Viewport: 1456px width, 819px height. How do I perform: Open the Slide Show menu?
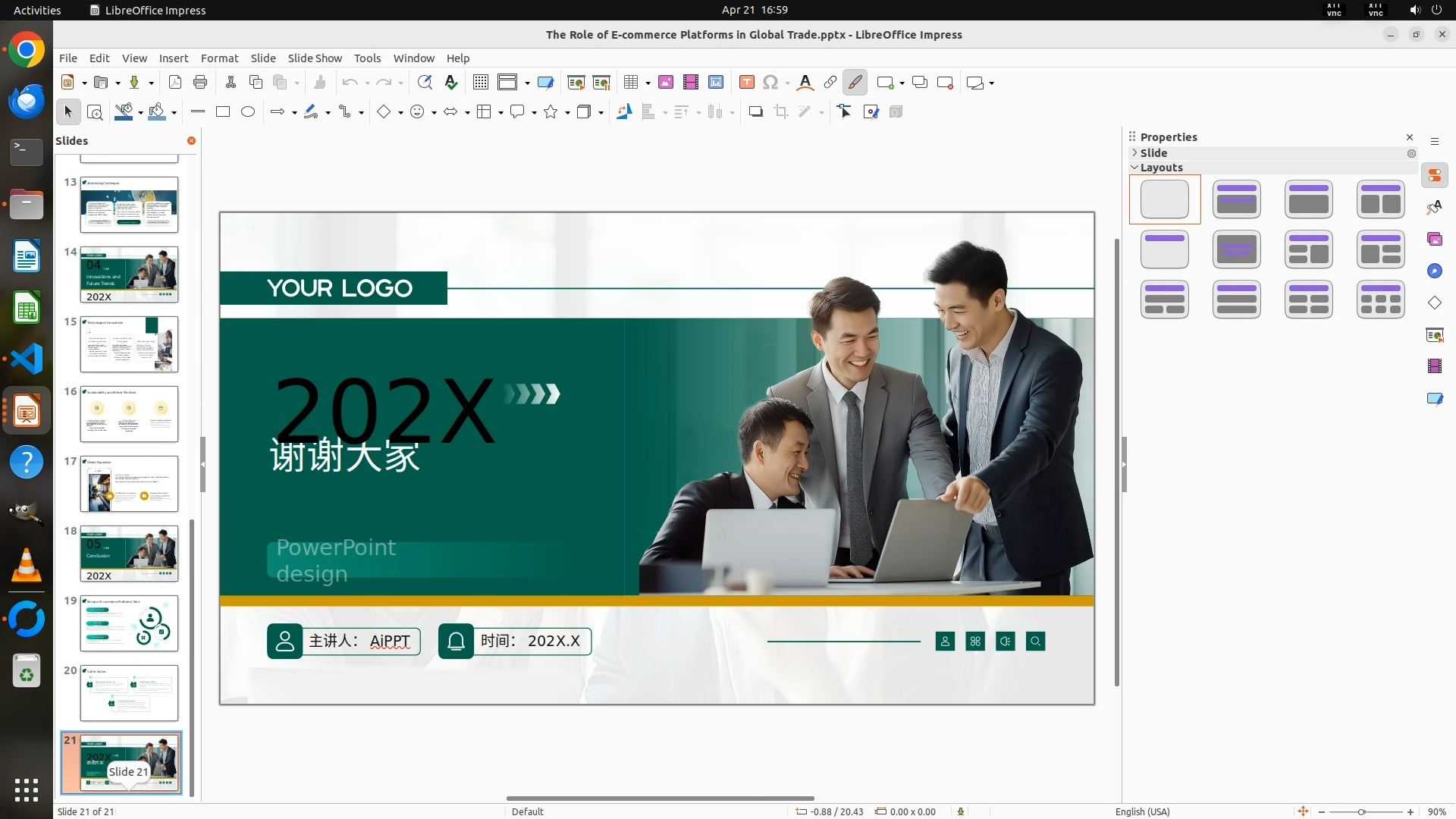point(315,58)
